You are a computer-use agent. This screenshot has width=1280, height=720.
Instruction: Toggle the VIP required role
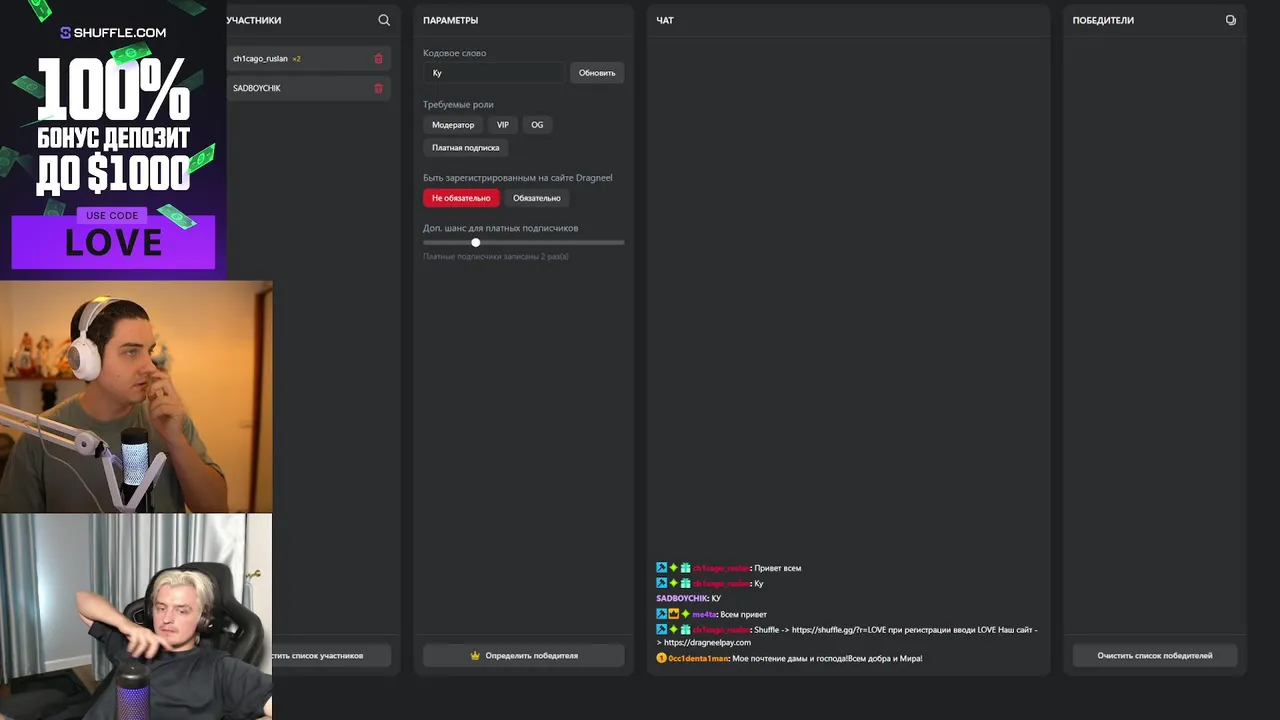503,125
